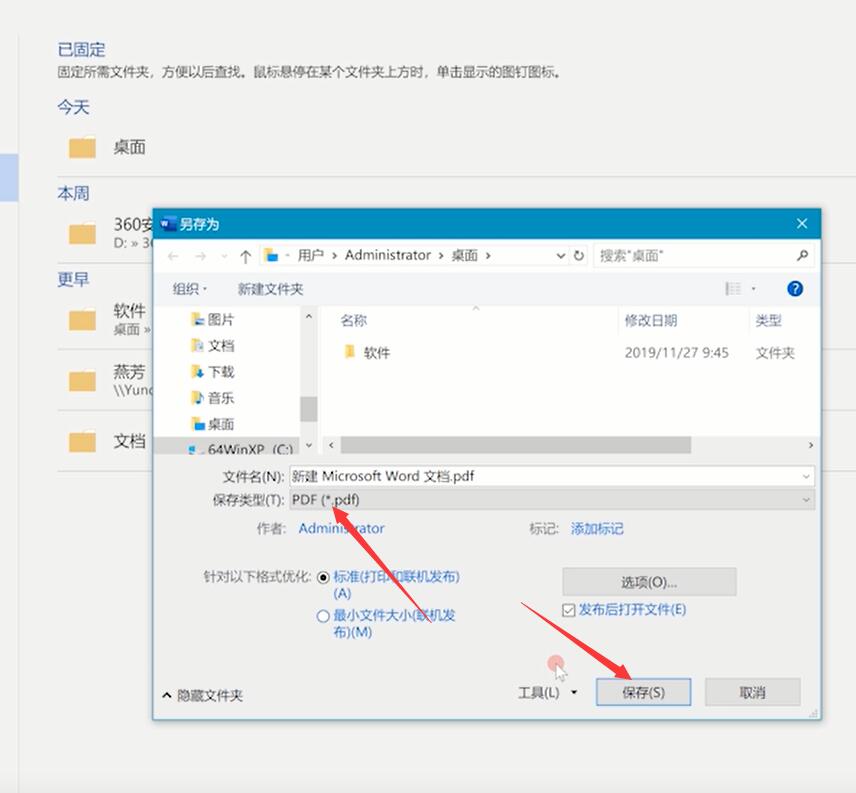
Task: Click Administrator in the address breadcrumb
Action: [388, 255]
